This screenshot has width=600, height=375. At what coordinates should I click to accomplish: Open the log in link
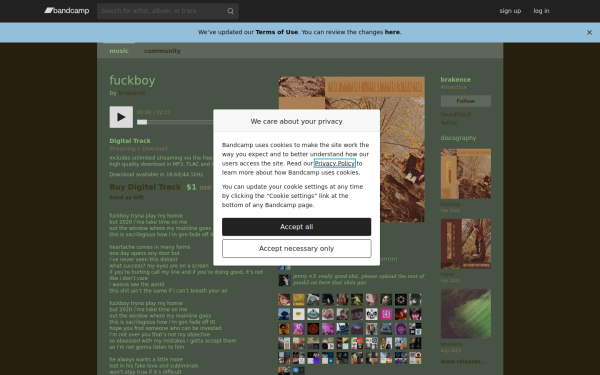click(x=541, y=11)
